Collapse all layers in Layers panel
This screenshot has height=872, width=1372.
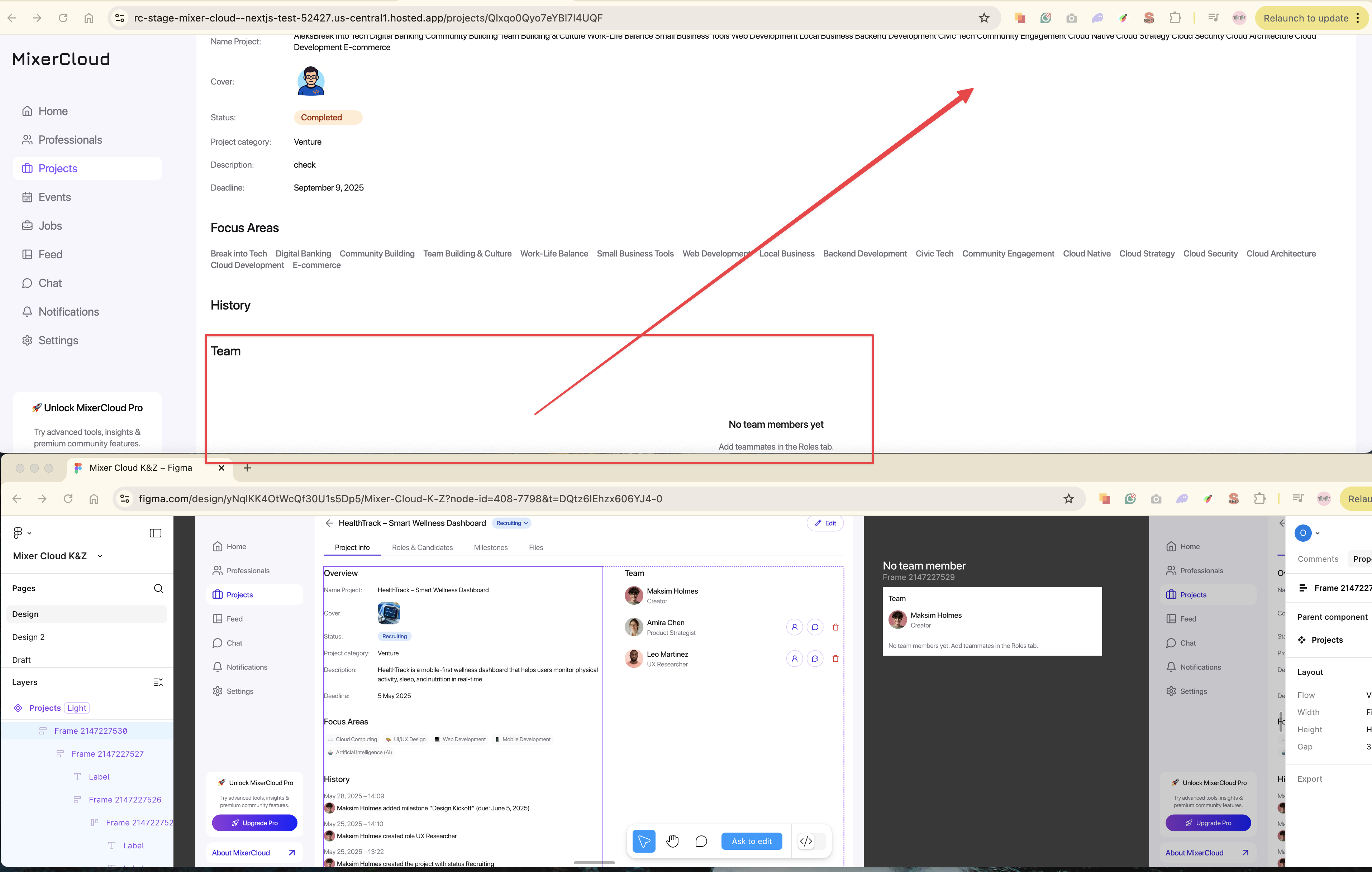(158, 682)
